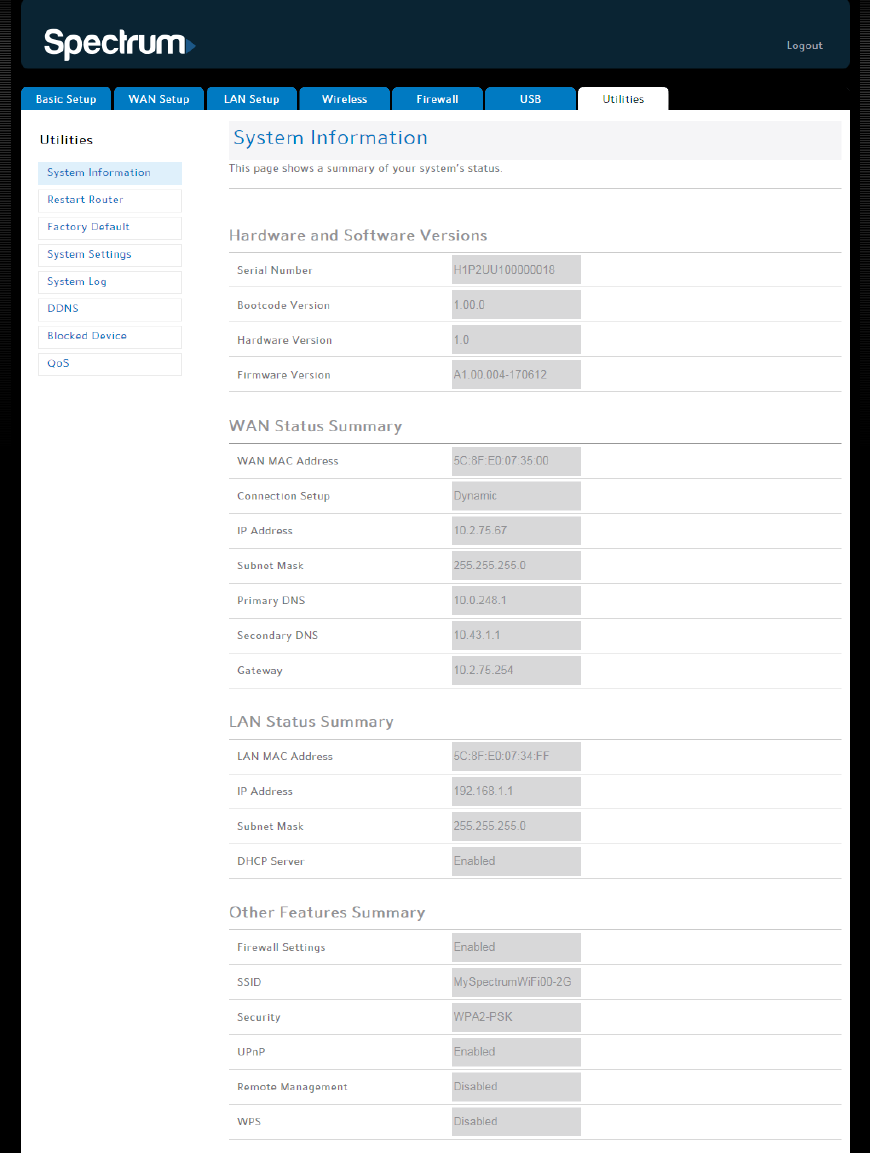
Task: Open the Basic Setup tab
Action: click(x=66, y=99)
